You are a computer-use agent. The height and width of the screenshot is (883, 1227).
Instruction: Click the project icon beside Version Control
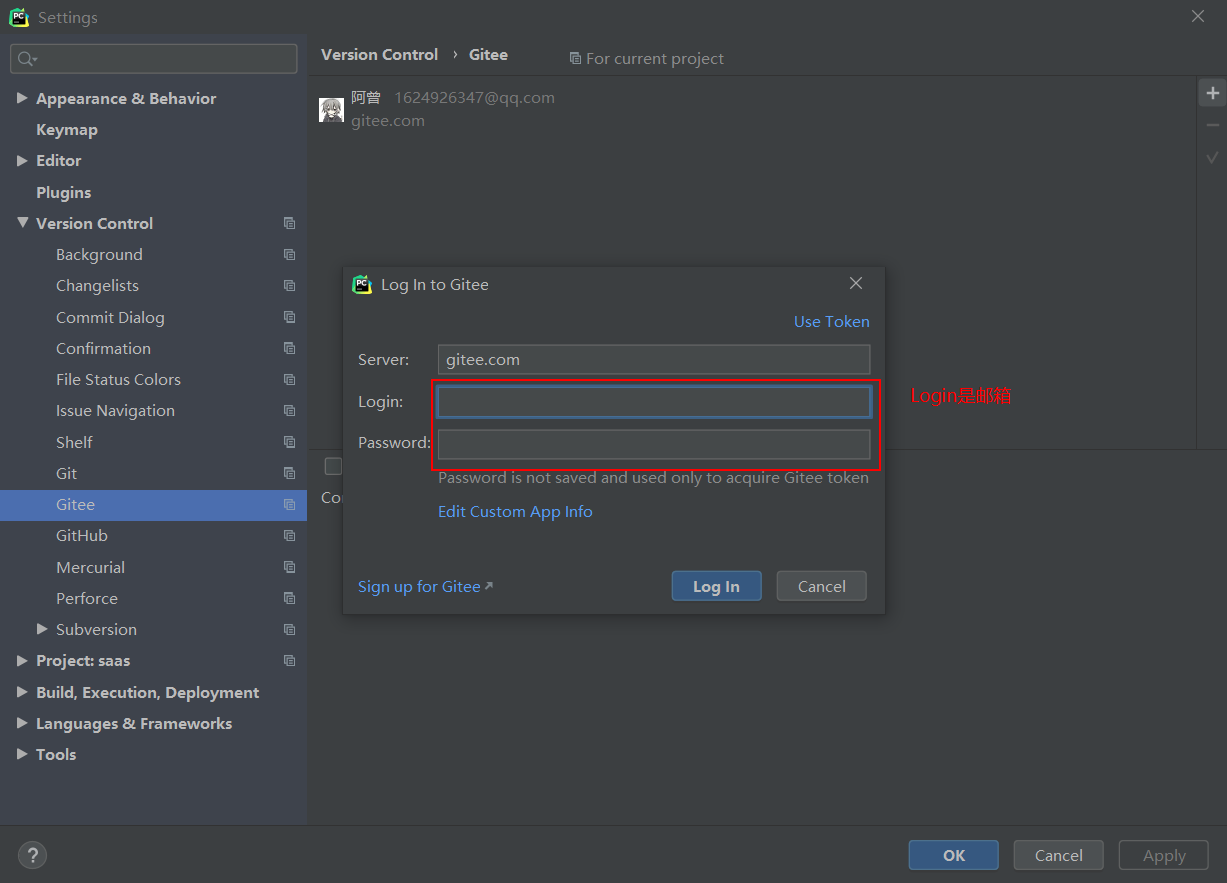(289, 223)
